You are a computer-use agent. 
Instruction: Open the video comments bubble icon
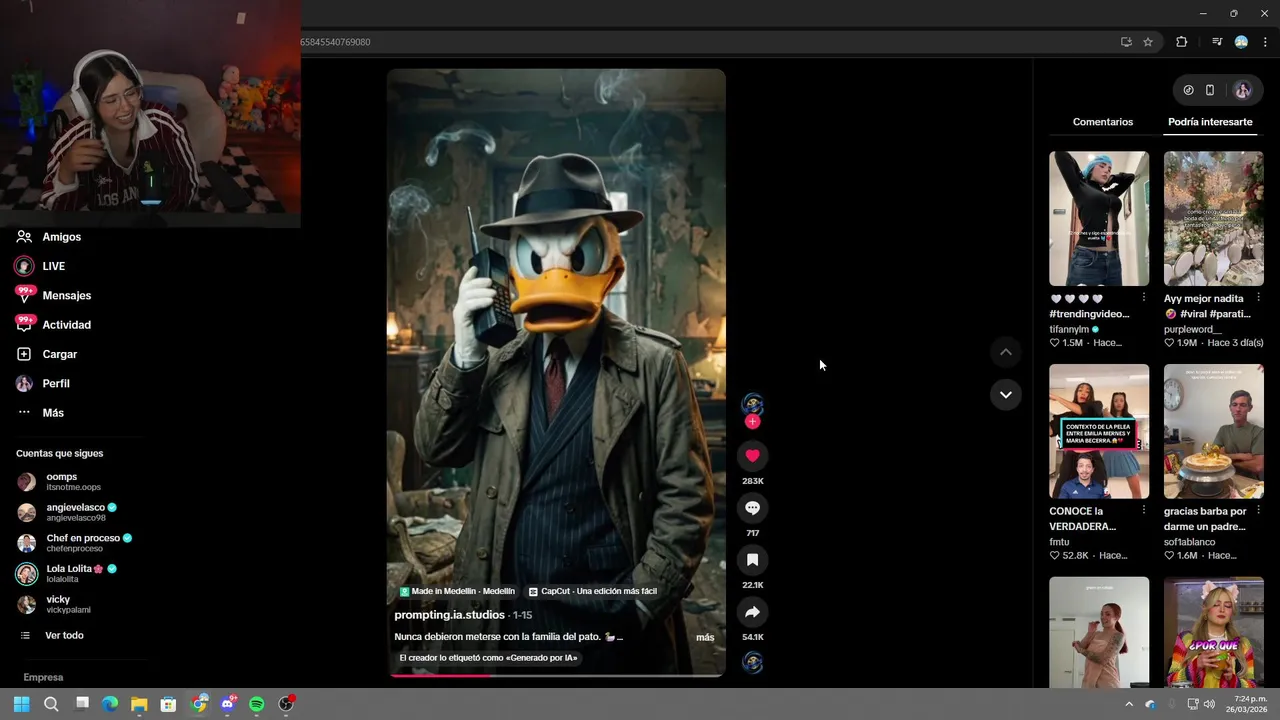click(x=752, y=508)
